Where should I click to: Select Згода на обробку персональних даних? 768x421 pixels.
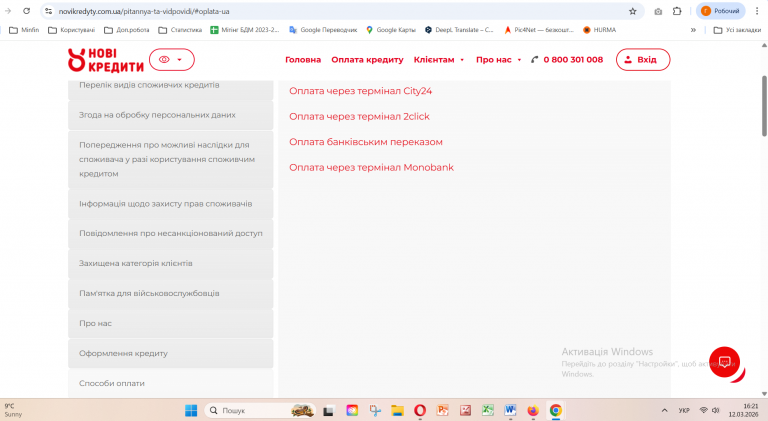(x=170, y=115)
